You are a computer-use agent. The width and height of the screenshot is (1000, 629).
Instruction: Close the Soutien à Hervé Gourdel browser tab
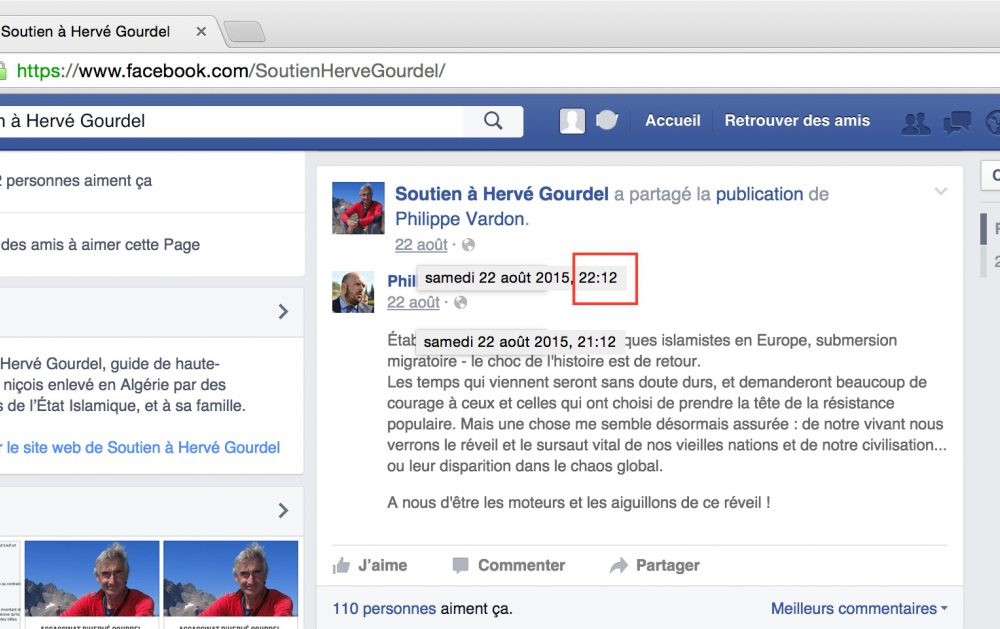(x=201, y=31)
